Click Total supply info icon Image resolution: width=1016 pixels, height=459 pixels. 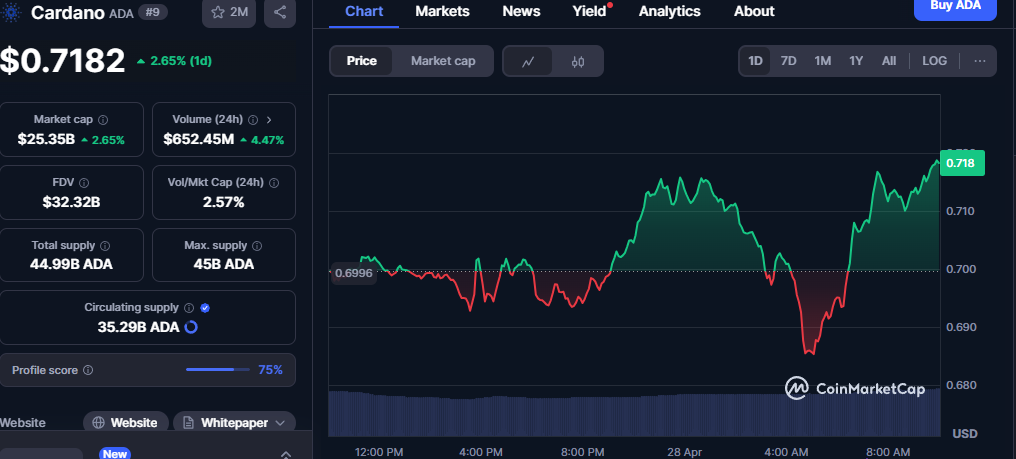point(105,246)
